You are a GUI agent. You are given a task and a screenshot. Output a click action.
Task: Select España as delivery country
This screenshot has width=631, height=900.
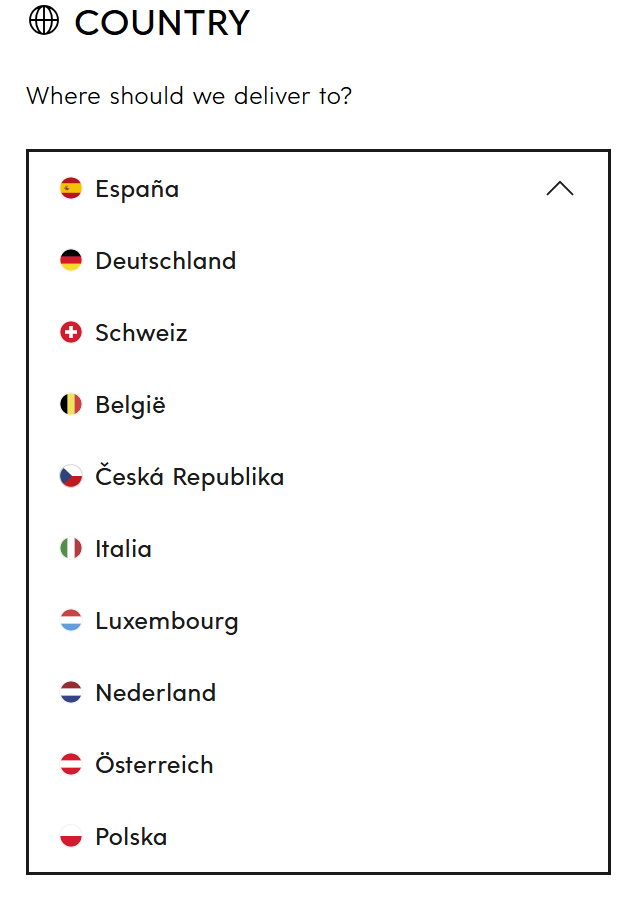point(136,188)
